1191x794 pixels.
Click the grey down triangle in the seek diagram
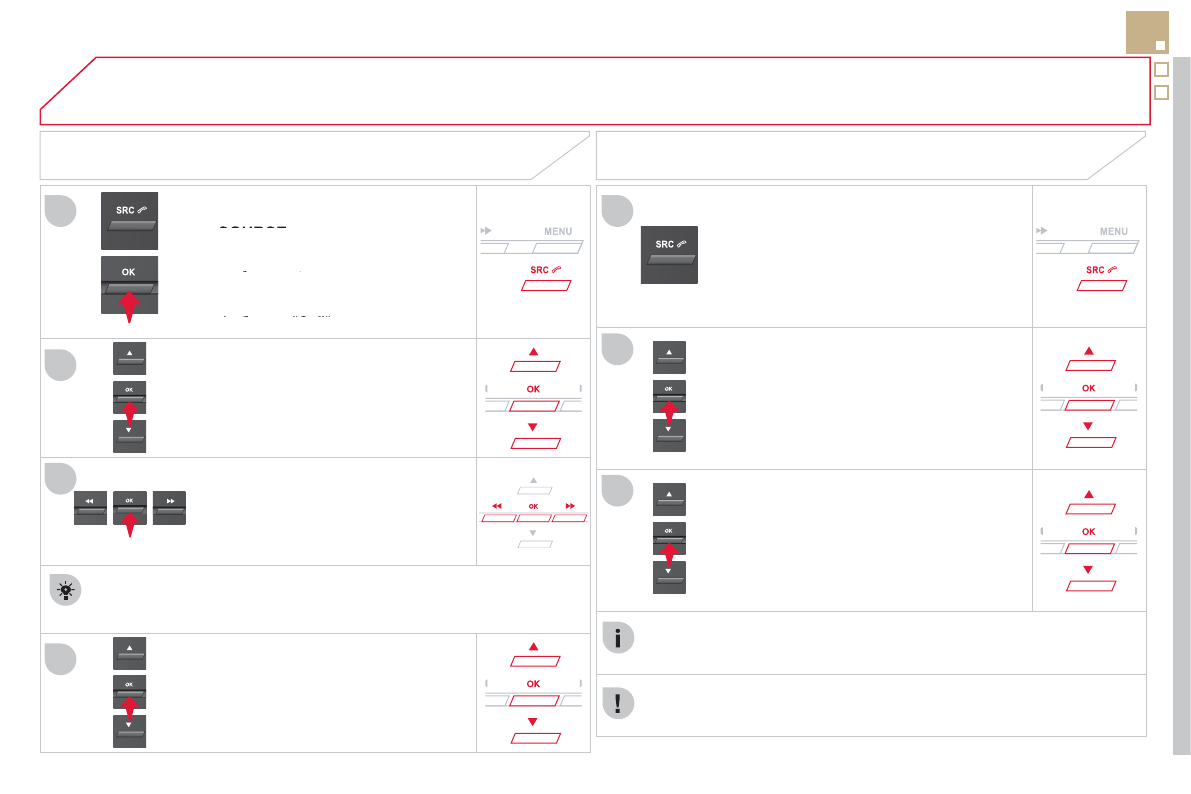(533, 533)
